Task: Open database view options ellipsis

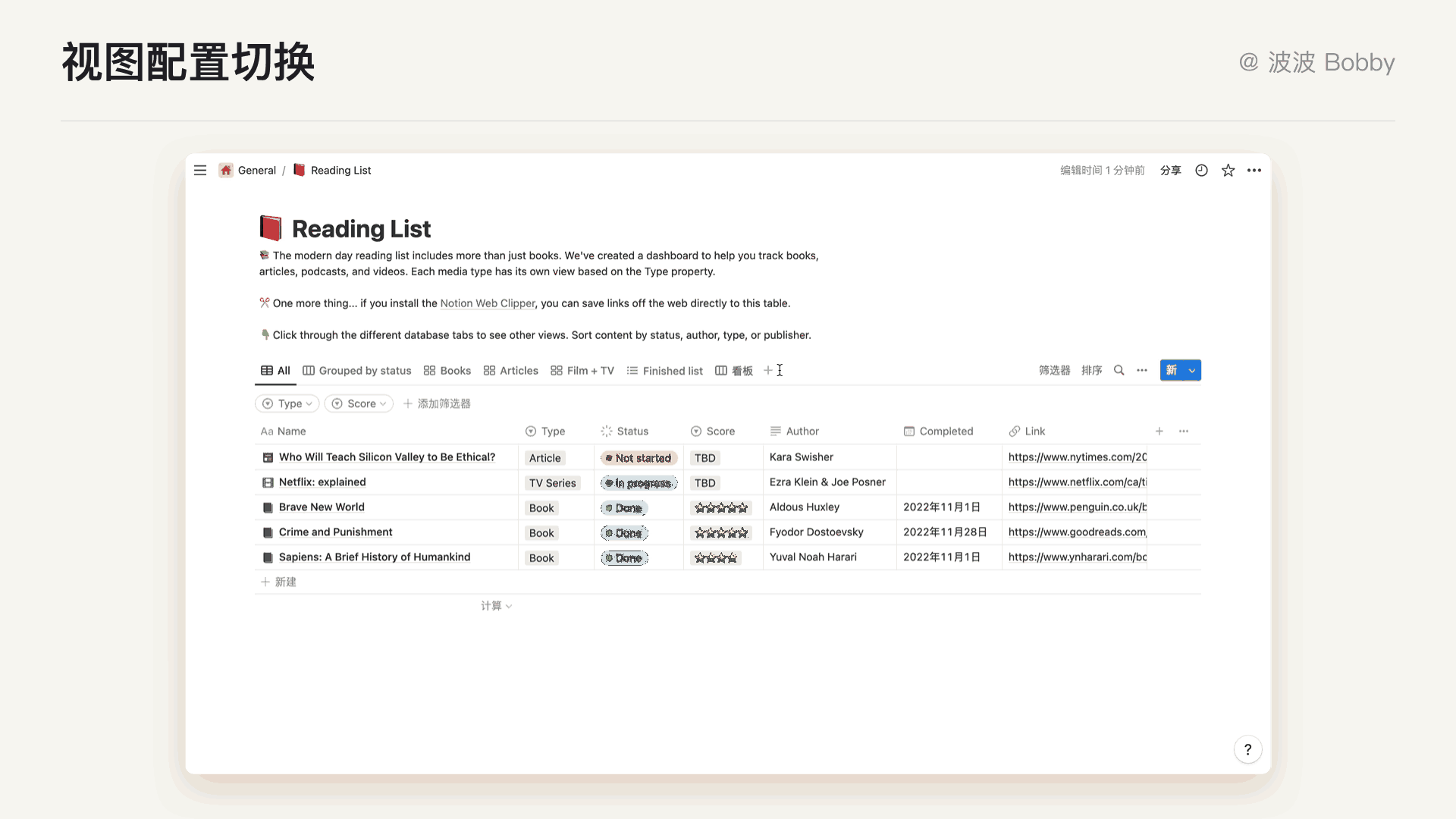Action: pyautogui.click(x=1142, y=370)
